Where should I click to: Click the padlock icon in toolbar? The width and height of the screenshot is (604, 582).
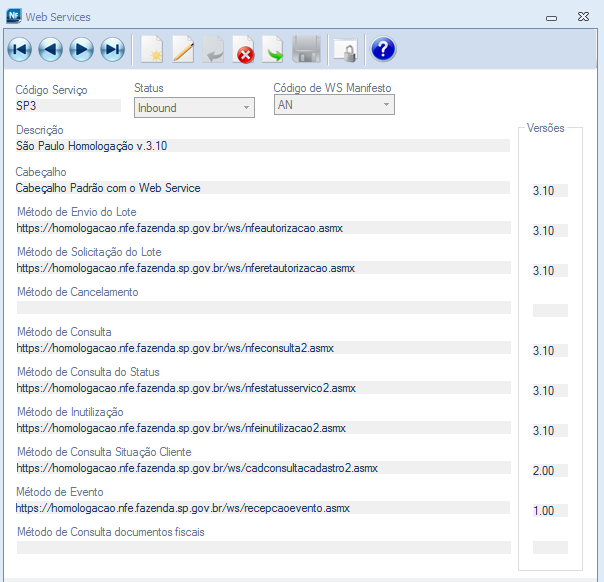pyautogui.click(x=345, y=49)
